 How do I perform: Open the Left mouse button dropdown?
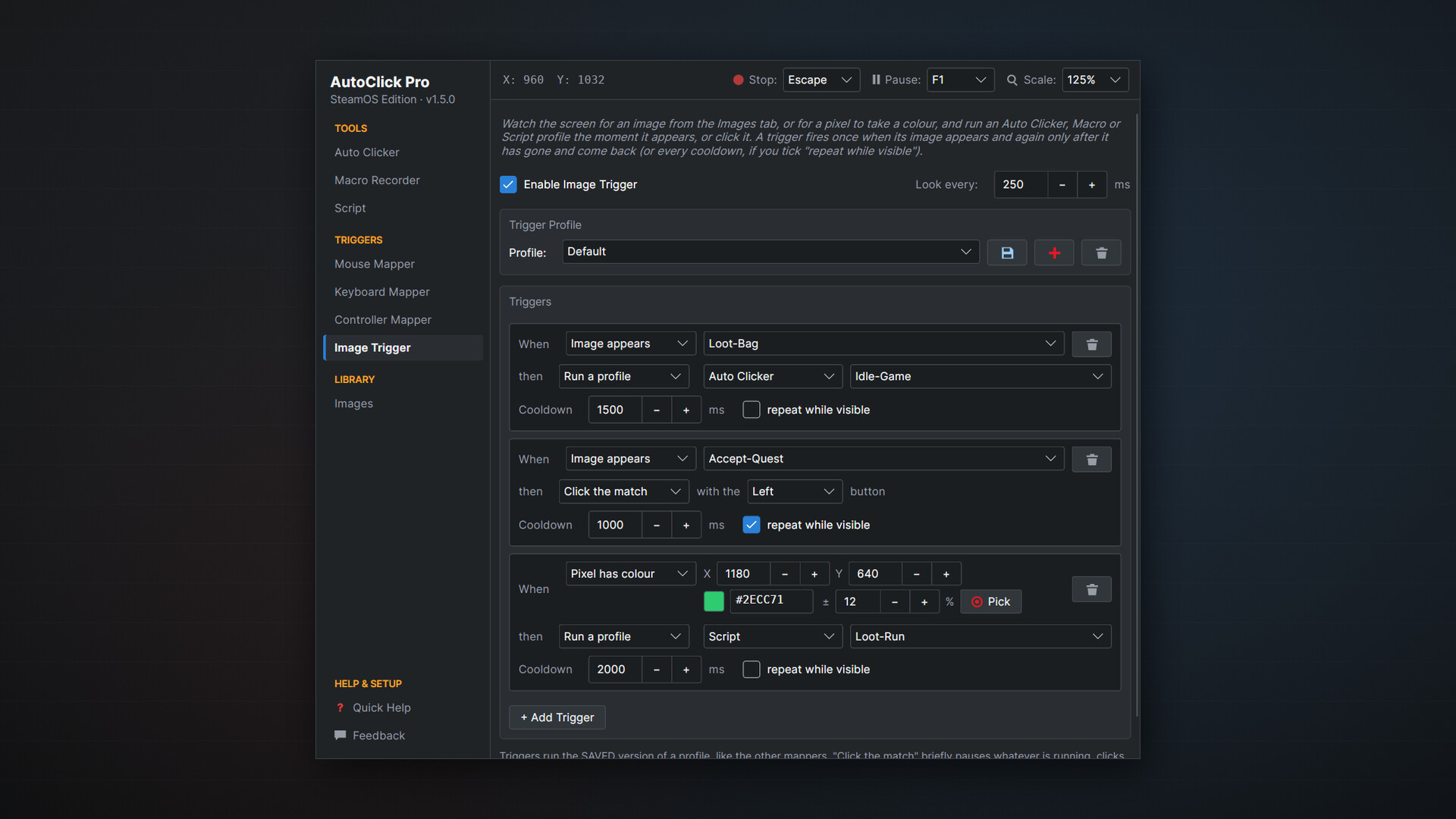[x=795, y=491]
